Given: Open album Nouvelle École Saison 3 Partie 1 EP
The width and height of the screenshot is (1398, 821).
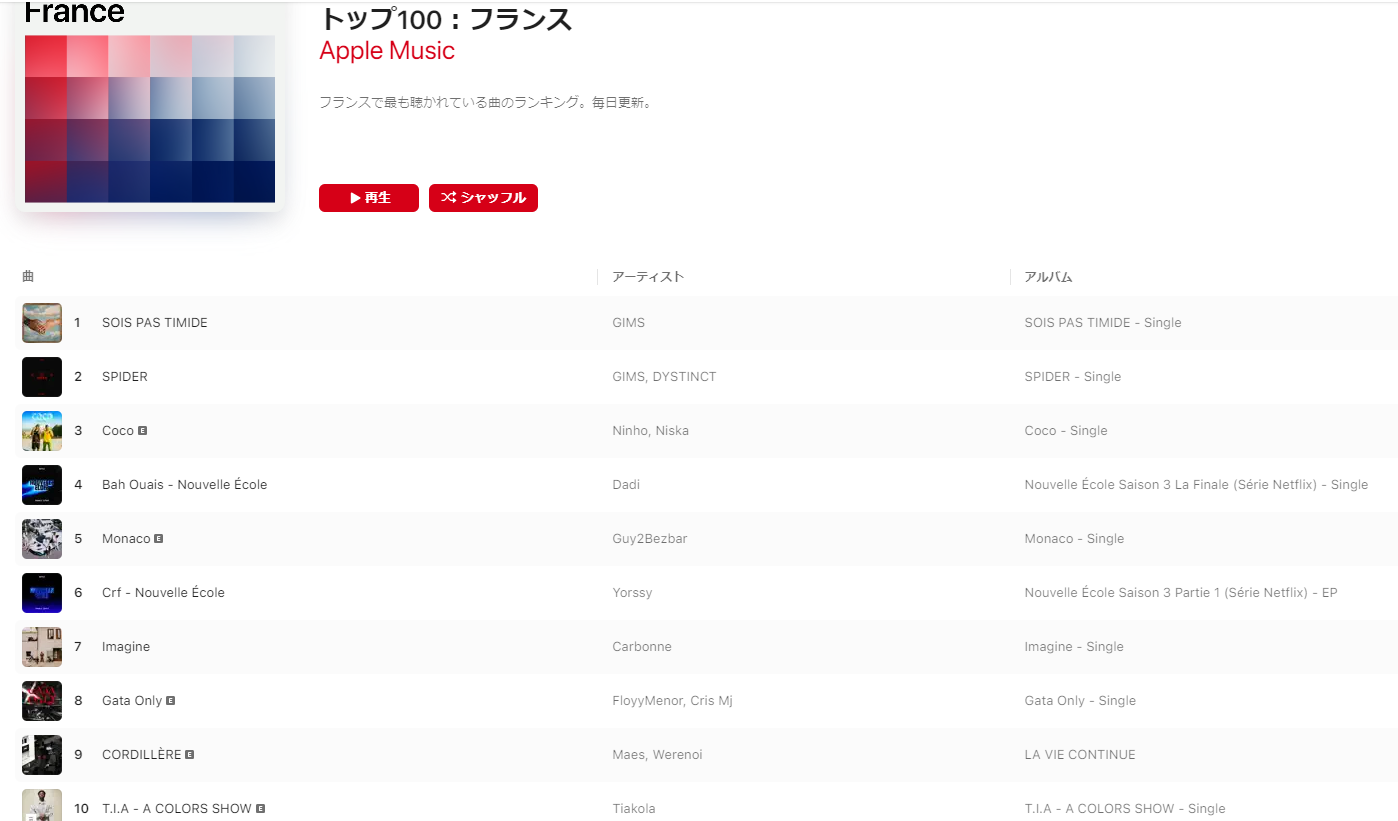Looking at the screenshot, I should [x=1181, y=593].
